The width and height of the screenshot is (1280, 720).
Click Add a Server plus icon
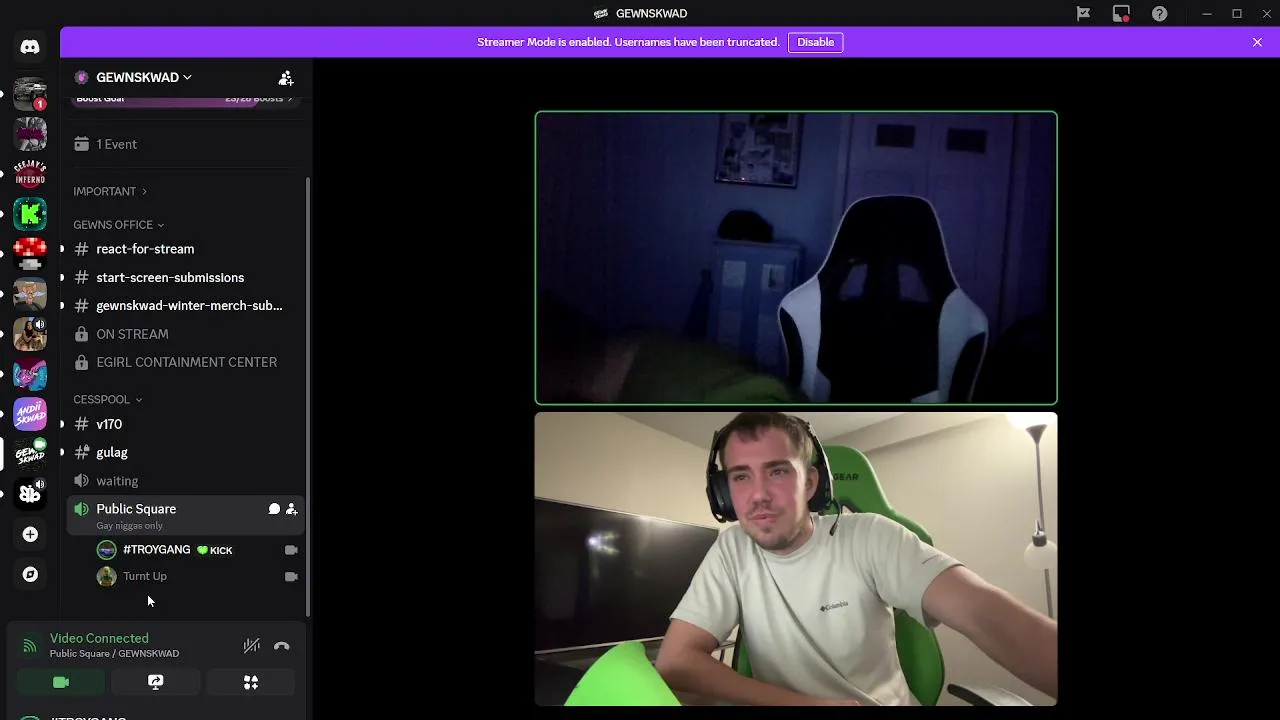pos(30,534)
